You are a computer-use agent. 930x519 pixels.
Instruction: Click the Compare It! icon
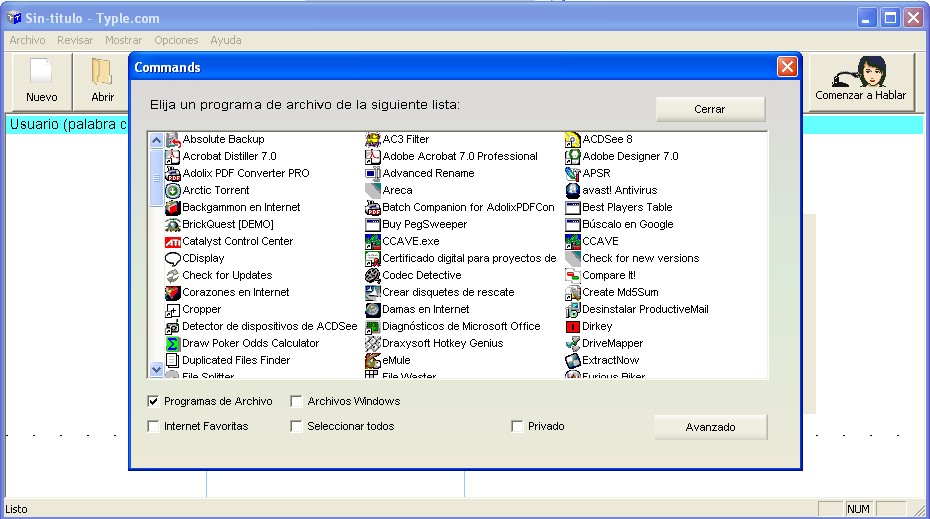coord(572,276)
